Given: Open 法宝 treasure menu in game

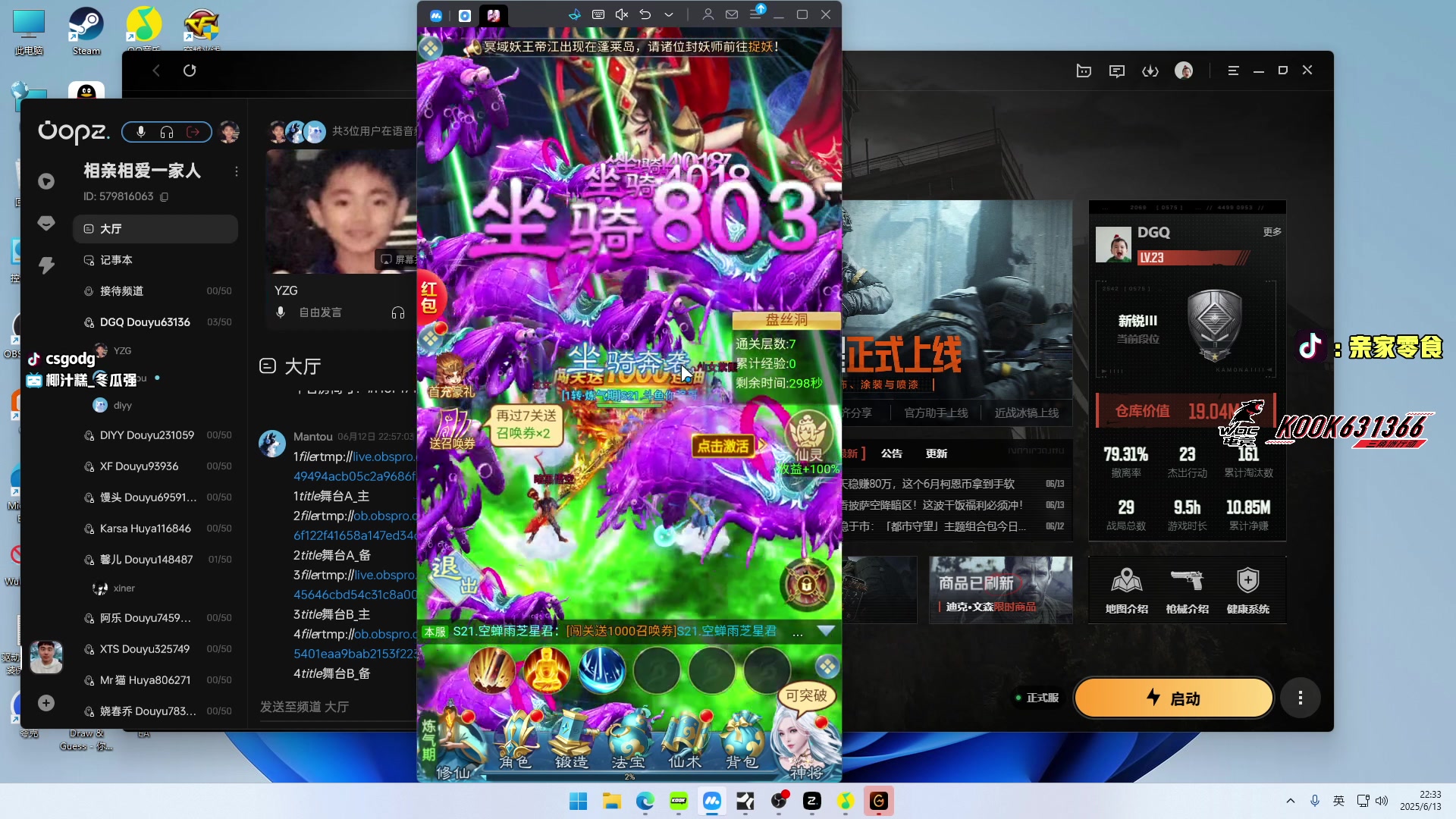Looking at the screenshot, I should pyautogui.click(x=629, y=742).
